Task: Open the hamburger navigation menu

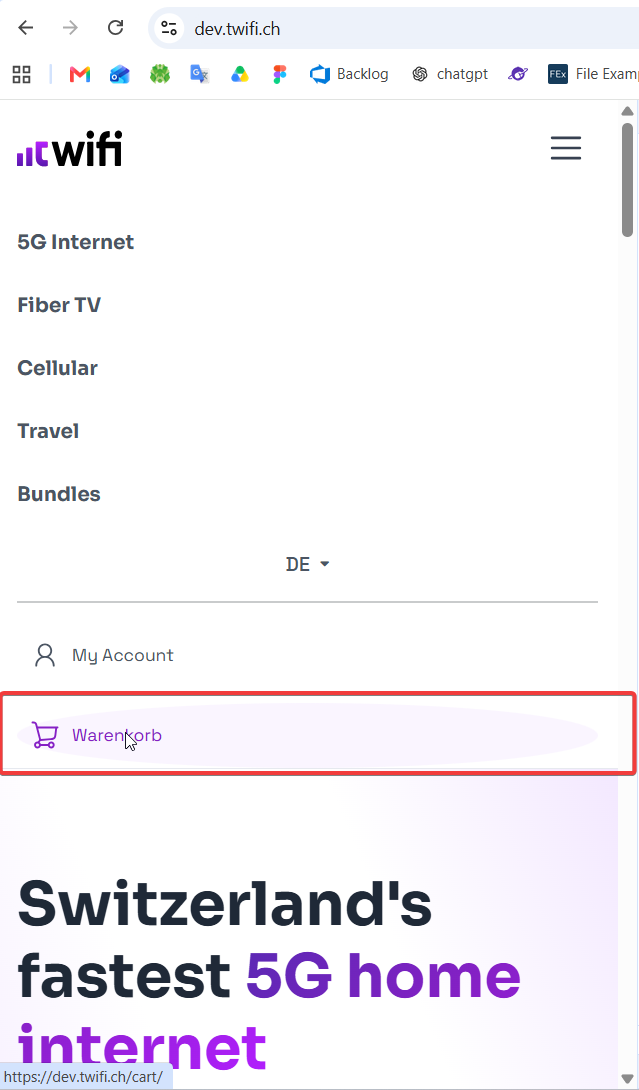Action: click(565, 148)
